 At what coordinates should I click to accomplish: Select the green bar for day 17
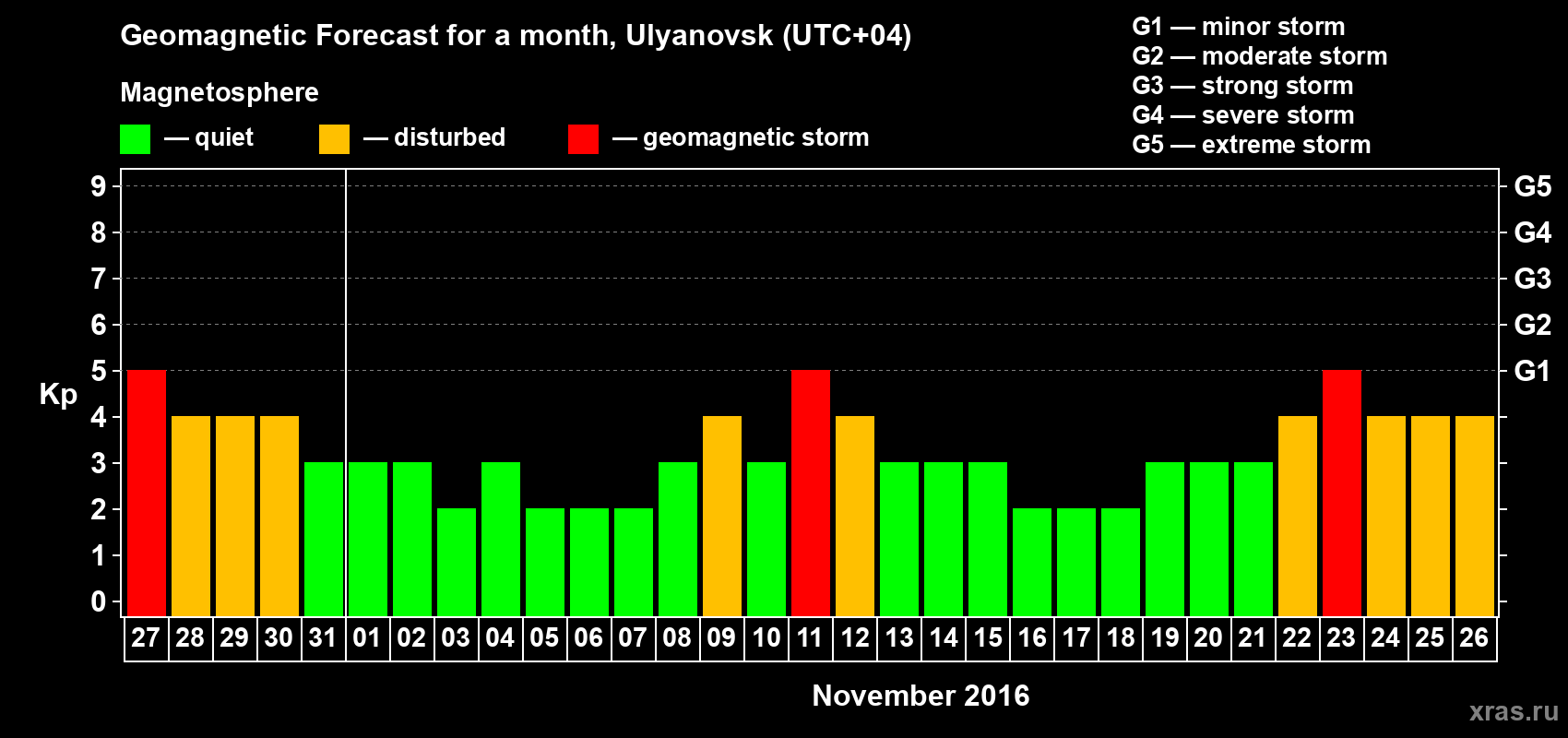pos(1076,563)
